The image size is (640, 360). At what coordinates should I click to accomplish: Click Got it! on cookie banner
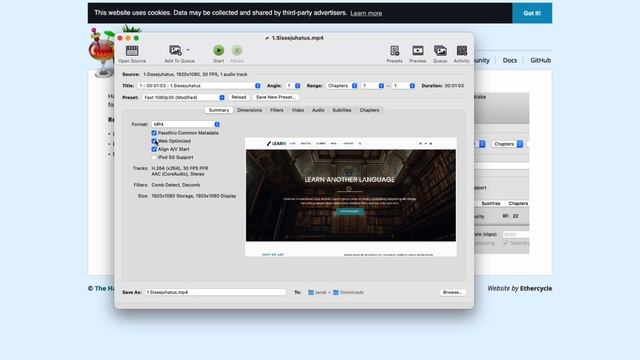tap(532, 13)
